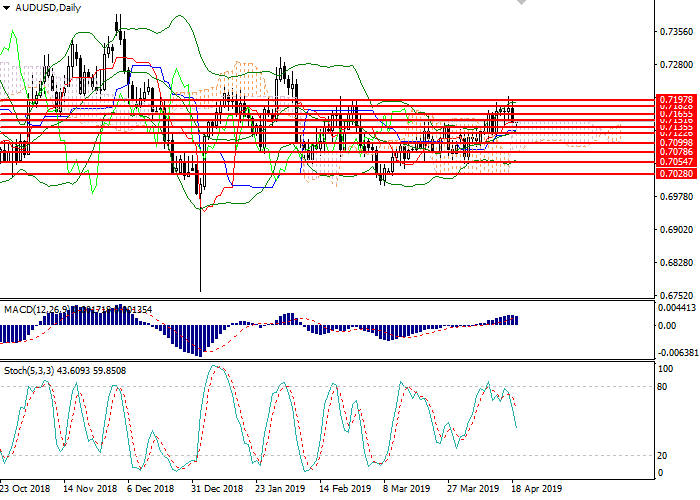Image resolution: width=700 pixels, height=500 pixels.
Task: Click the 23 Oct 2018 date marker
Action: coord(27,490)
